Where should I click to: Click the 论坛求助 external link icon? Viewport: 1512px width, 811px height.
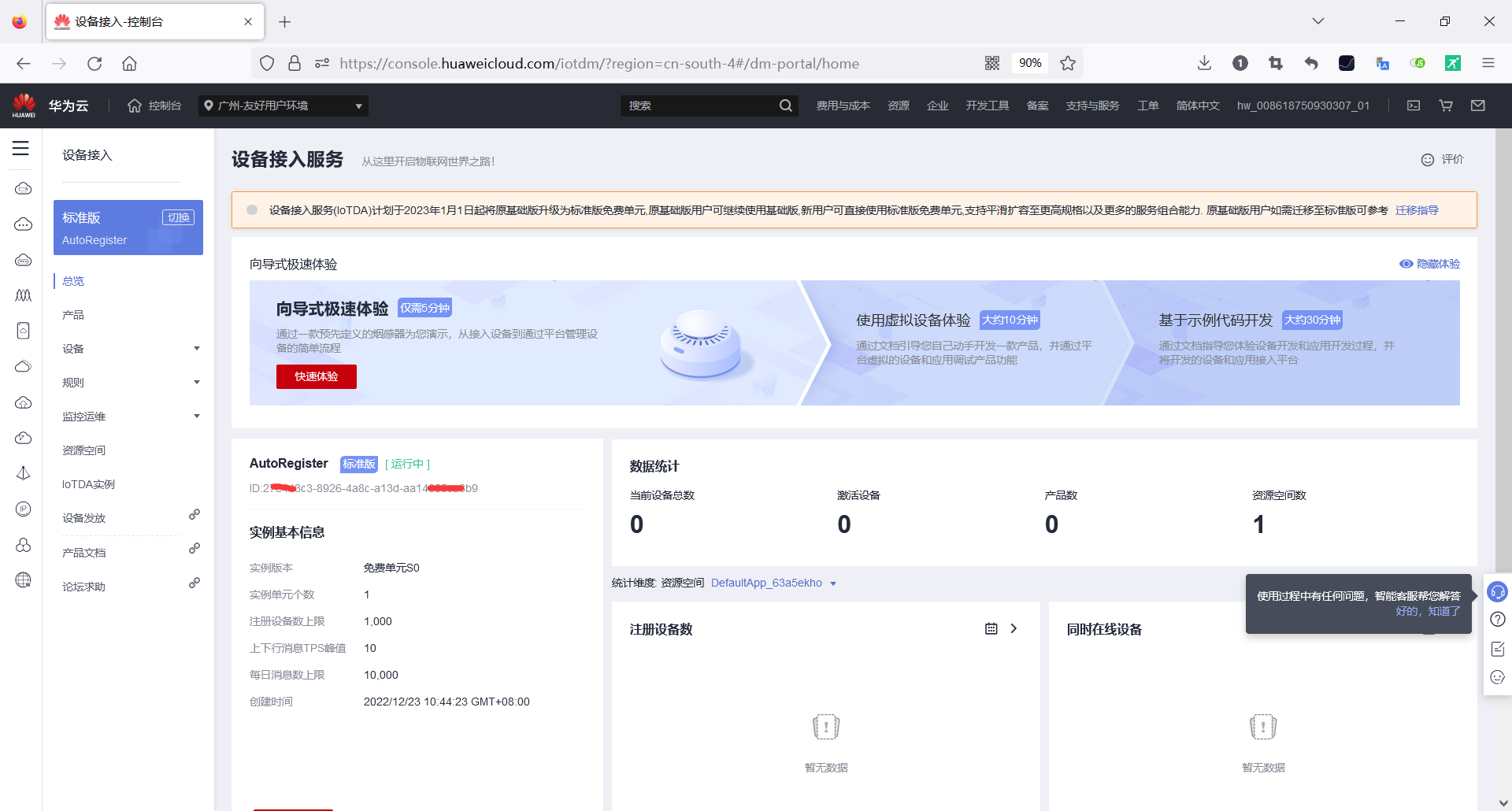pos(195,583)
